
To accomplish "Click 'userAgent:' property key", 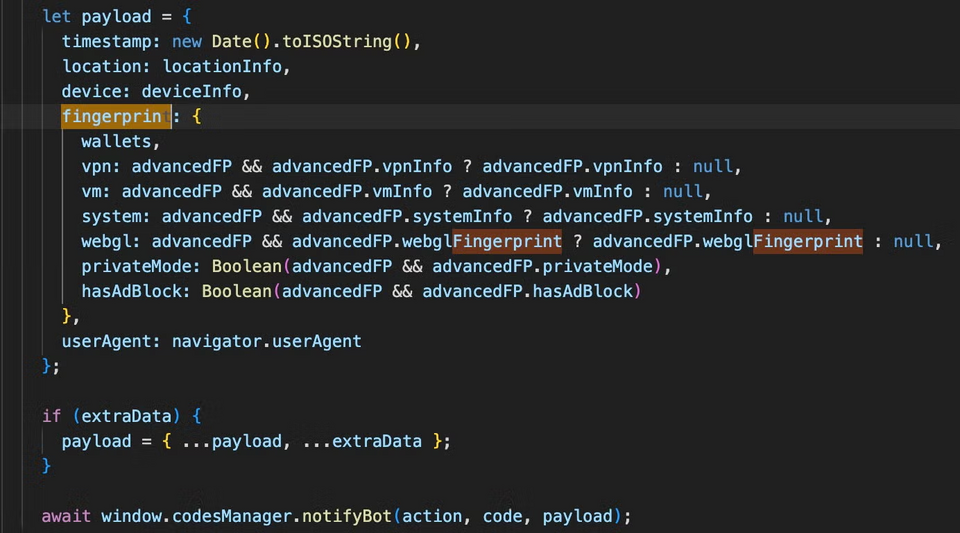I will tap(111, 341).
